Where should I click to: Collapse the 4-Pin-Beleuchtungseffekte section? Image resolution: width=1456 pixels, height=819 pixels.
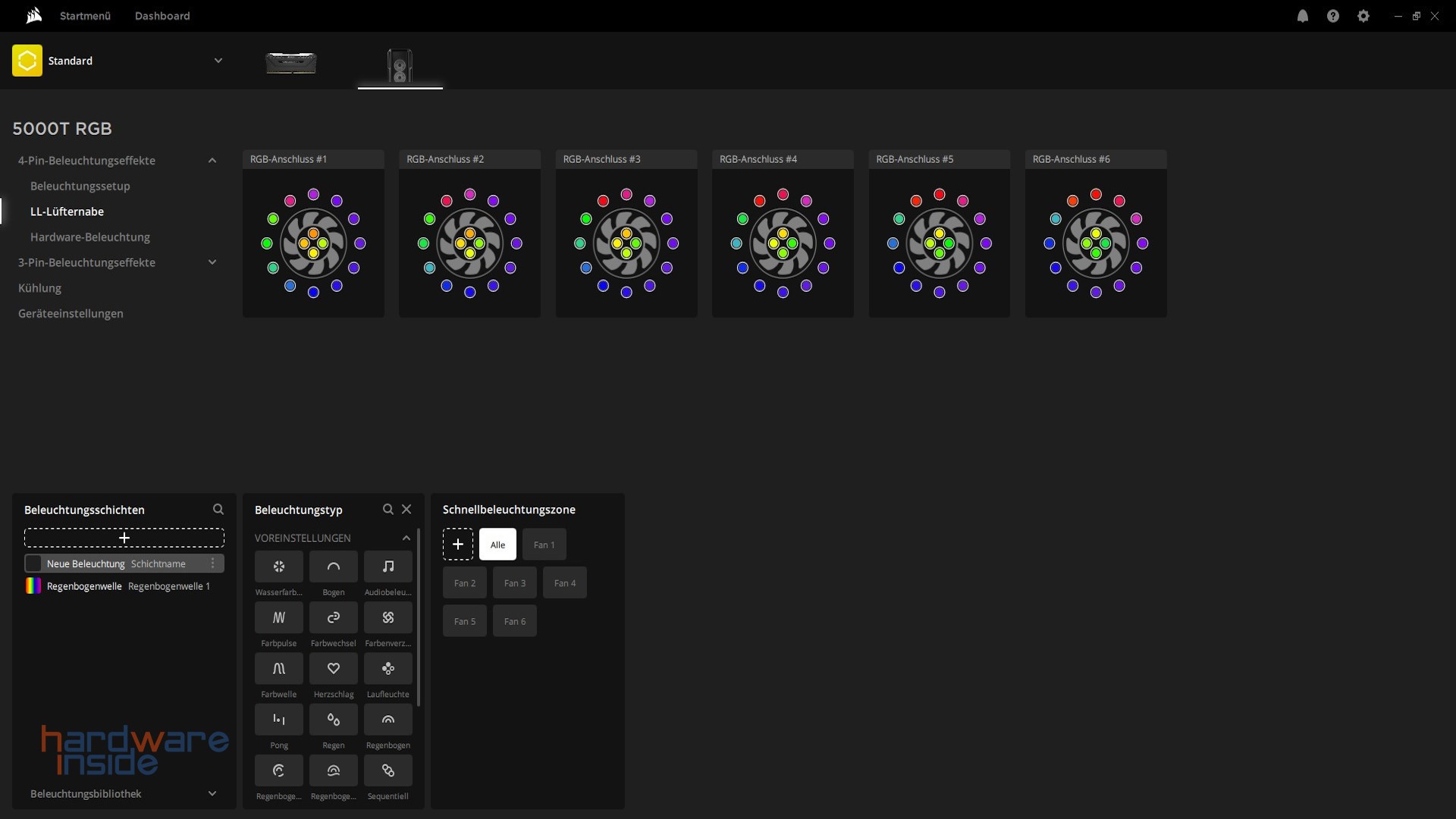[212, 161]
